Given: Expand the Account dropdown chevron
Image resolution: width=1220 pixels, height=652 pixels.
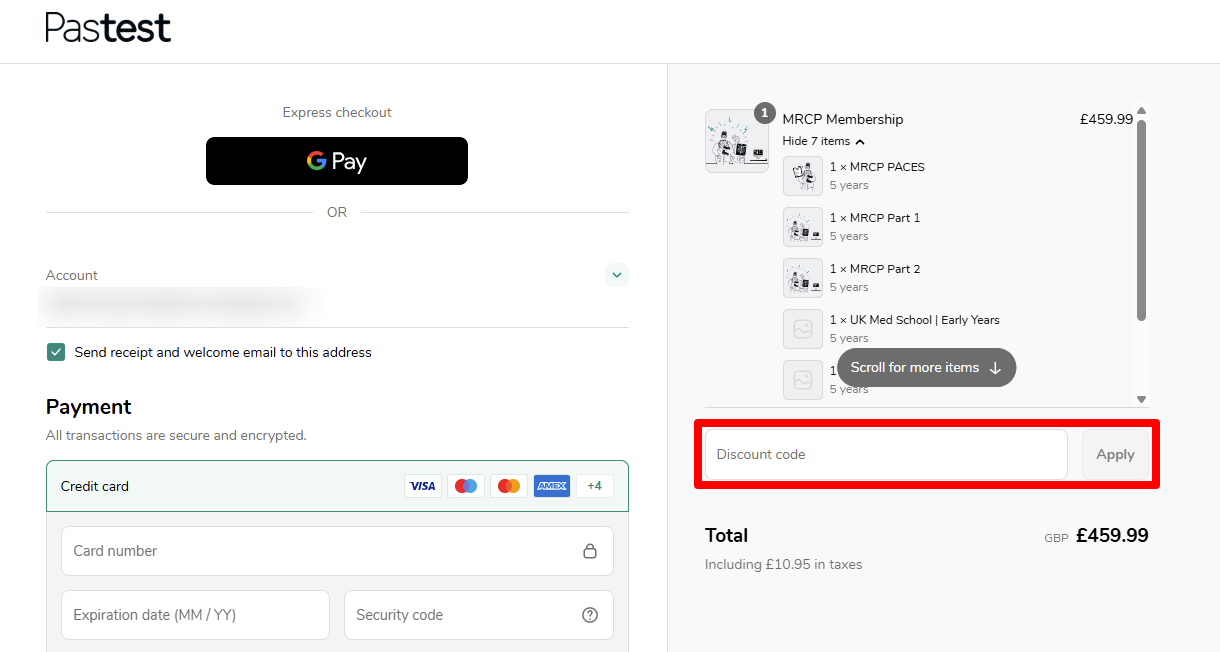Looking at the screenshot, I should click(617, 275).
